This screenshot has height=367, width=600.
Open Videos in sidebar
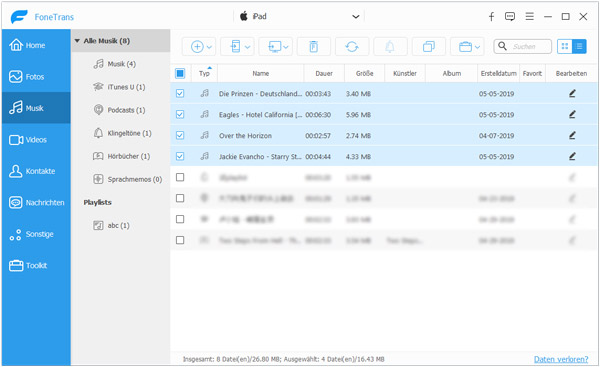click(36, 140)
